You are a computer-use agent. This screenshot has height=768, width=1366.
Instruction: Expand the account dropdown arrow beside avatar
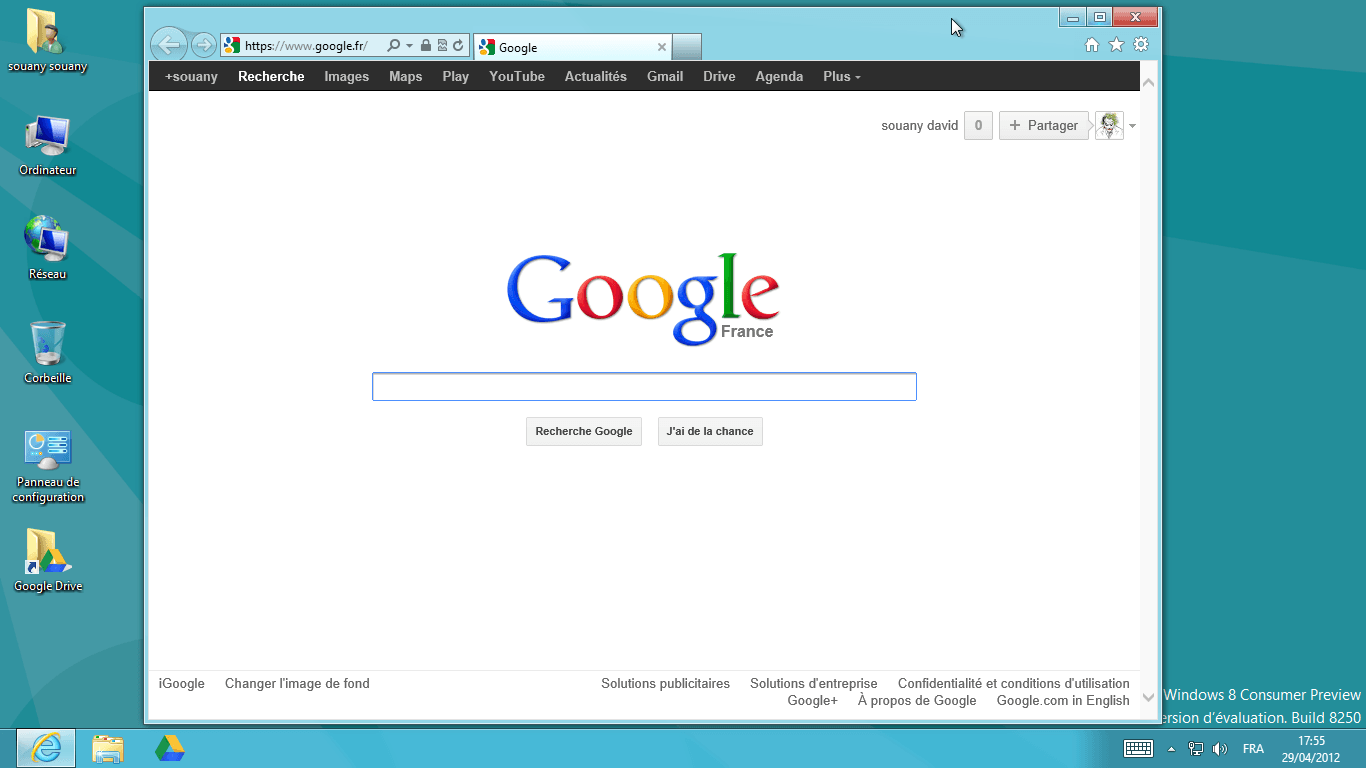pos(1132,127)
